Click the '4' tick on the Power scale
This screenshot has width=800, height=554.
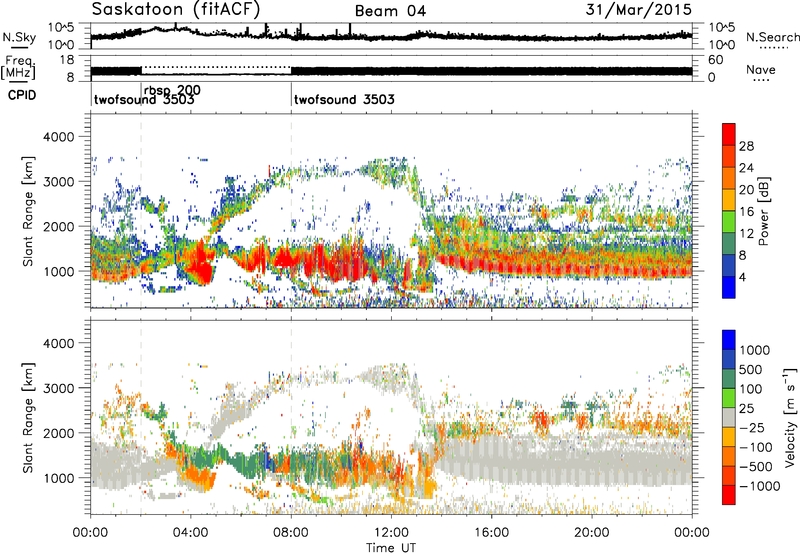click(742, 277)
